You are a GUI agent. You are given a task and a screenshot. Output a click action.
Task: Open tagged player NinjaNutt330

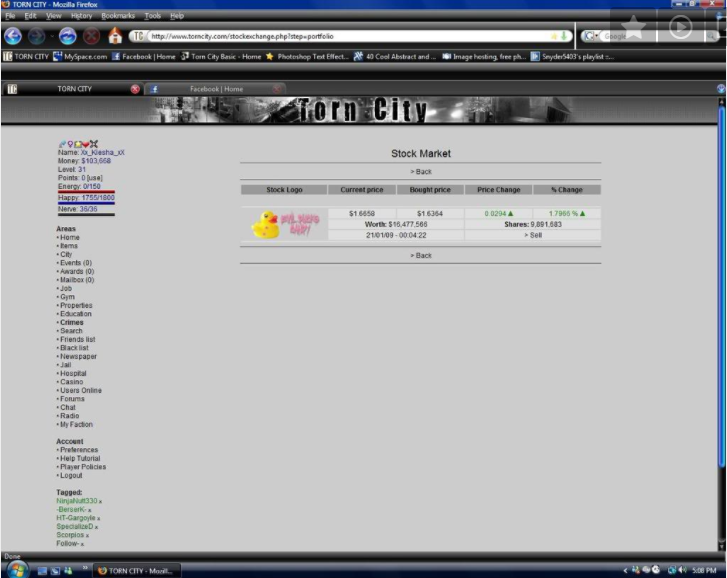[x=77, y=501]
